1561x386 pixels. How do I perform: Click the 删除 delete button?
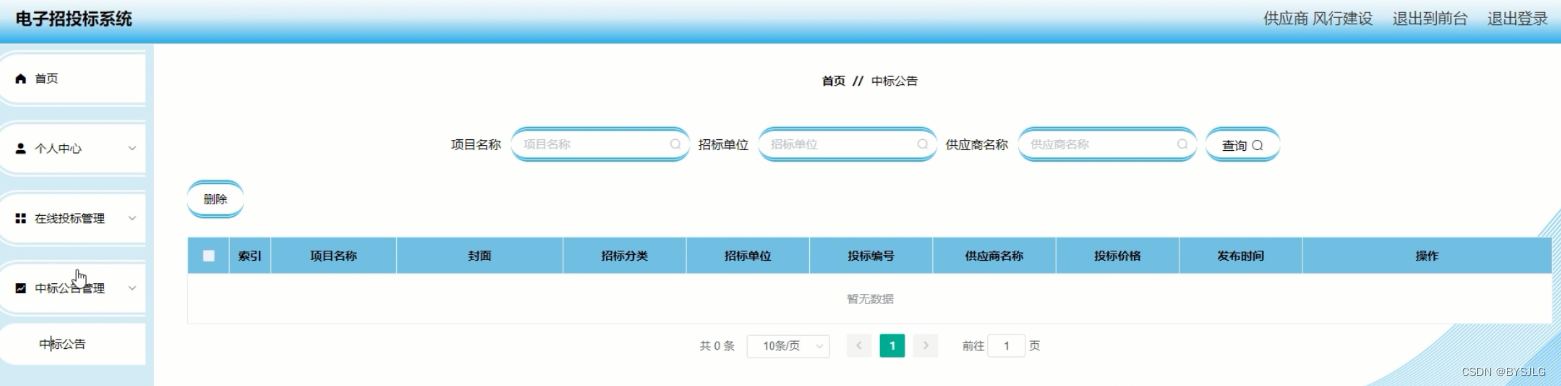tap(215, 199)
